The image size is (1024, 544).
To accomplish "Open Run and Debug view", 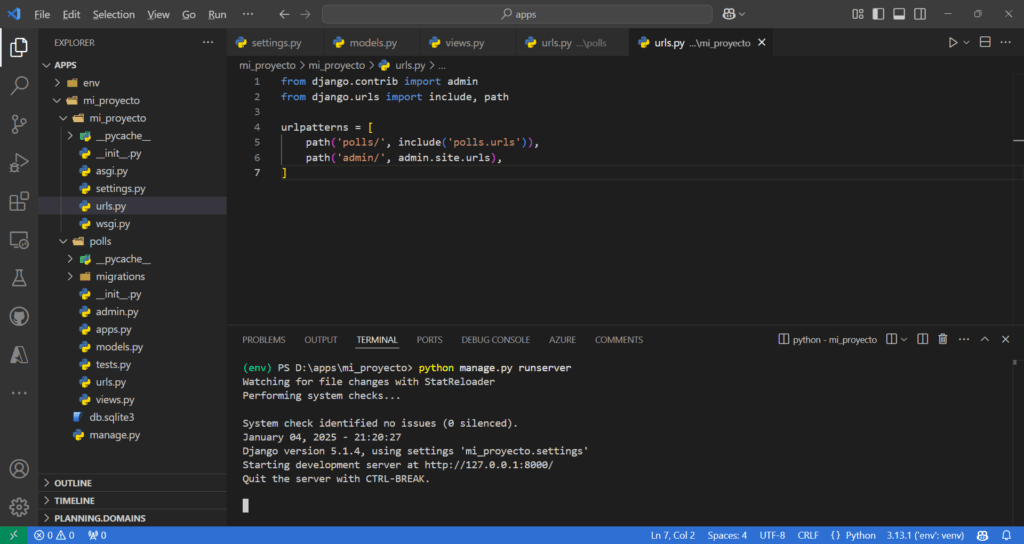I will point(19,163).
